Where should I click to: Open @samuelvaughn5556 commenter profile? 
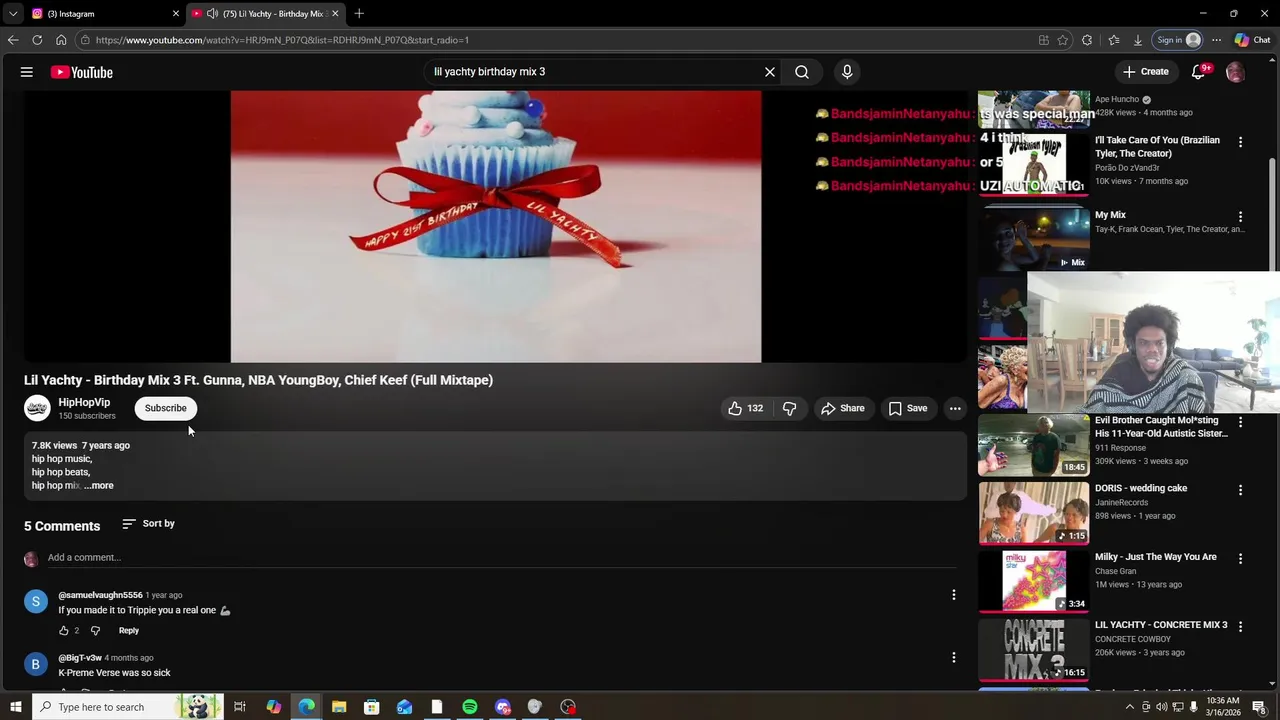tap(100, 595)
